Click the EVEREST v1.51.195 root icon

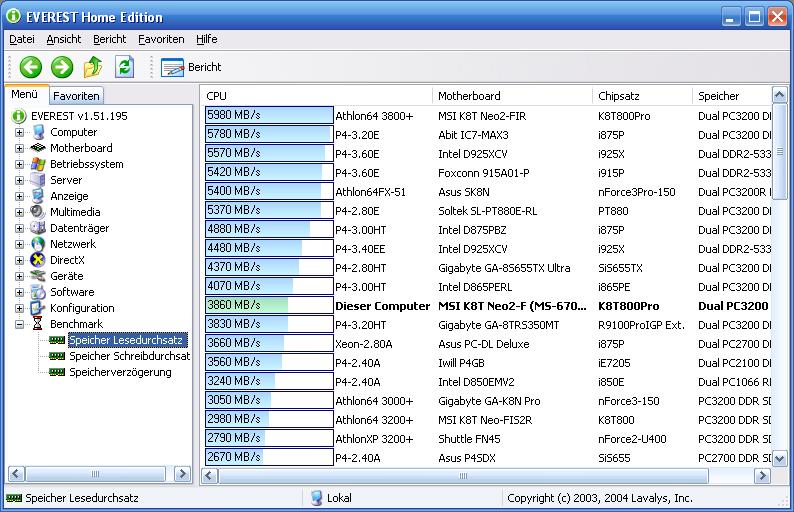click(x=19, y=116)
